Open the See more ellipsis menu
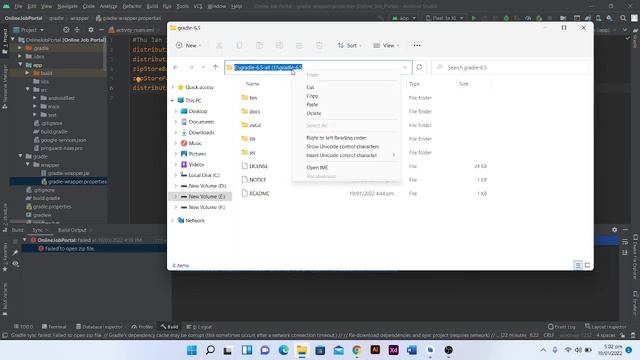The image size is (640, 360). (417, 45)
